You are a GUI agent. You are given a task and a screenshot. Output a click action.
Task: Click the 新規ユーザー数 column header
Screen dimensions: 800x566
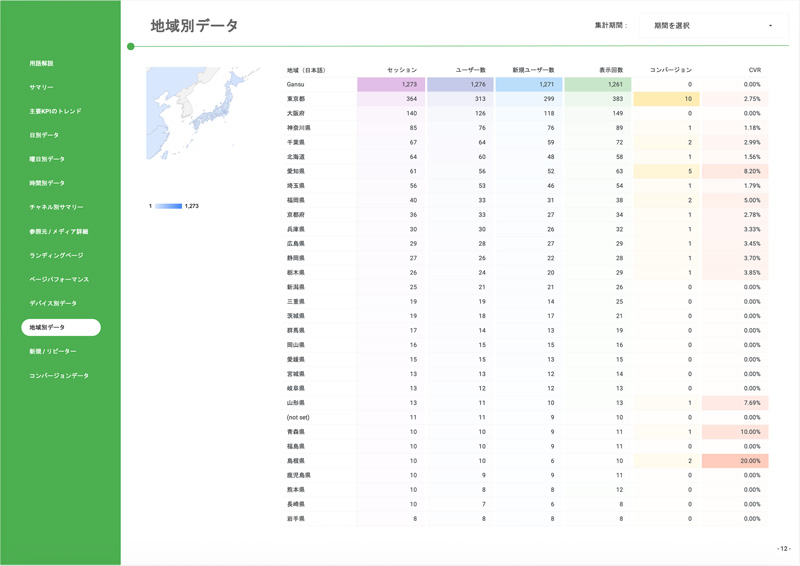coord(533,70)
